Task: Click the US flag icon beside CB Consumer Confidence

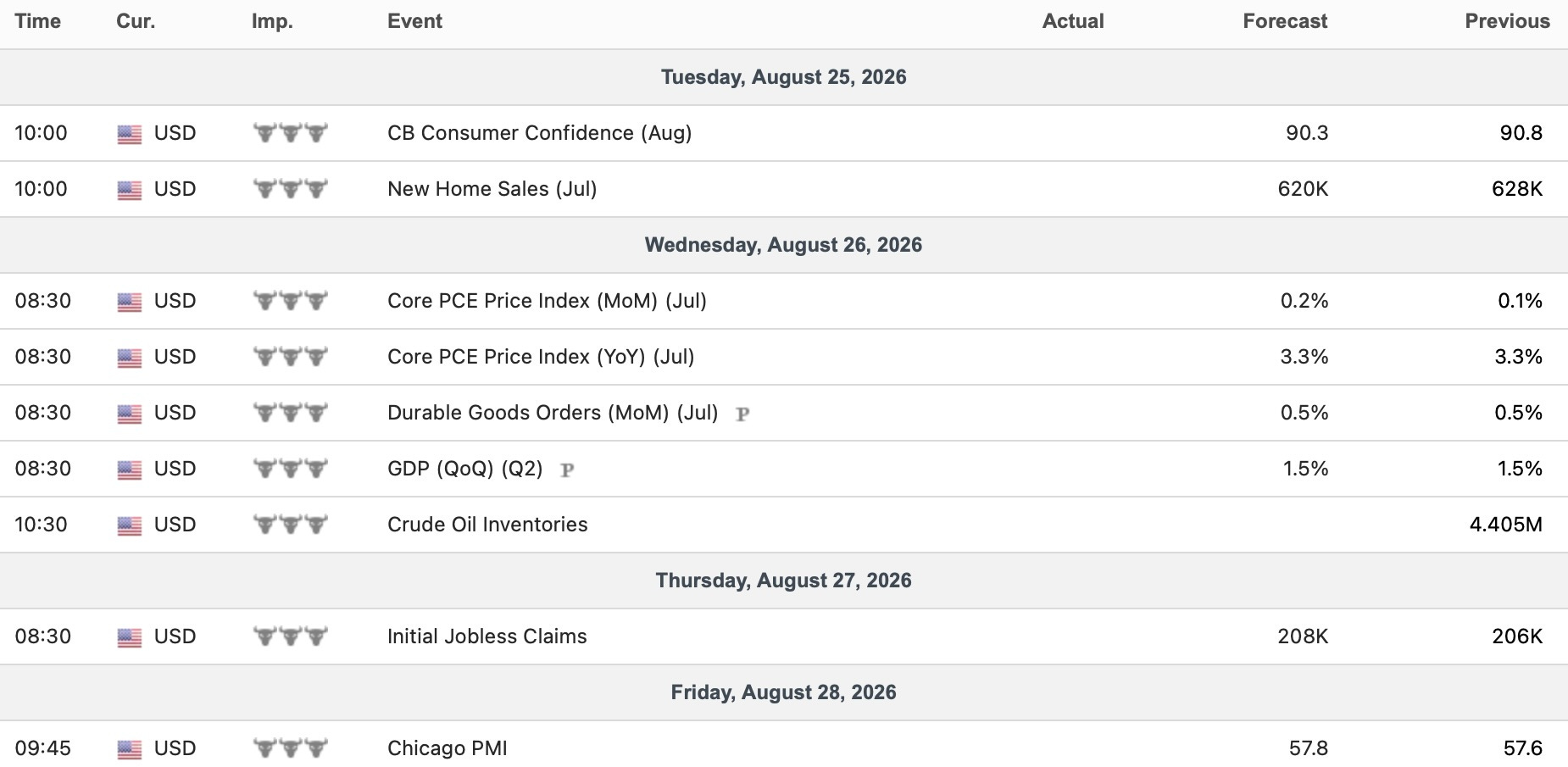Action: [130, 134]
